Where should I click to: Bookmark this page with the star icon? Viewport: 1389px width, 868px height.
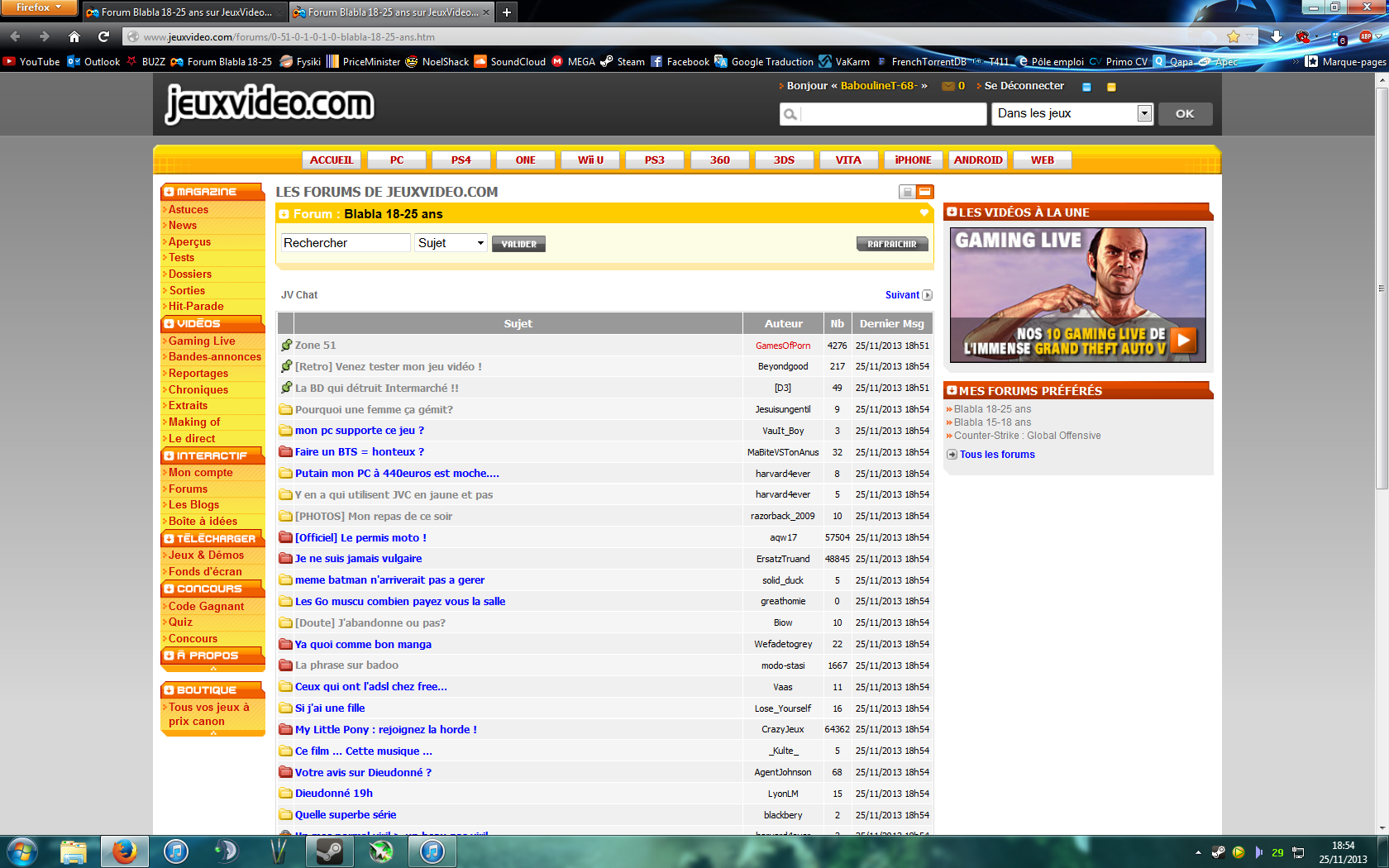point(1234,36)
